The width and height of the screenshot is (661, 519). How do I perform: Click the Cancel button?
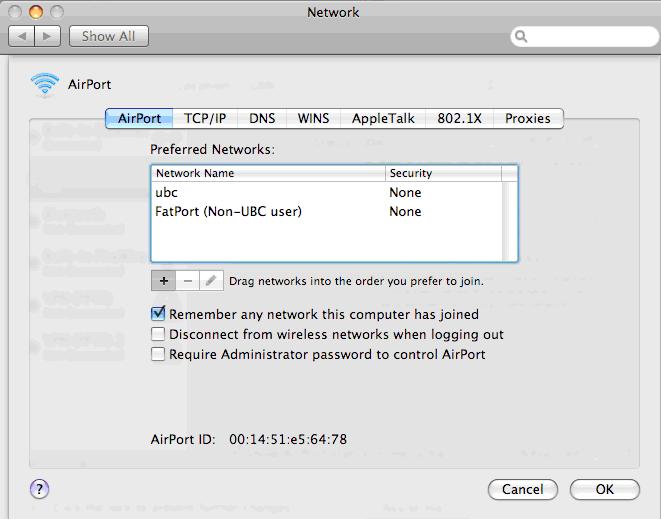522,490
